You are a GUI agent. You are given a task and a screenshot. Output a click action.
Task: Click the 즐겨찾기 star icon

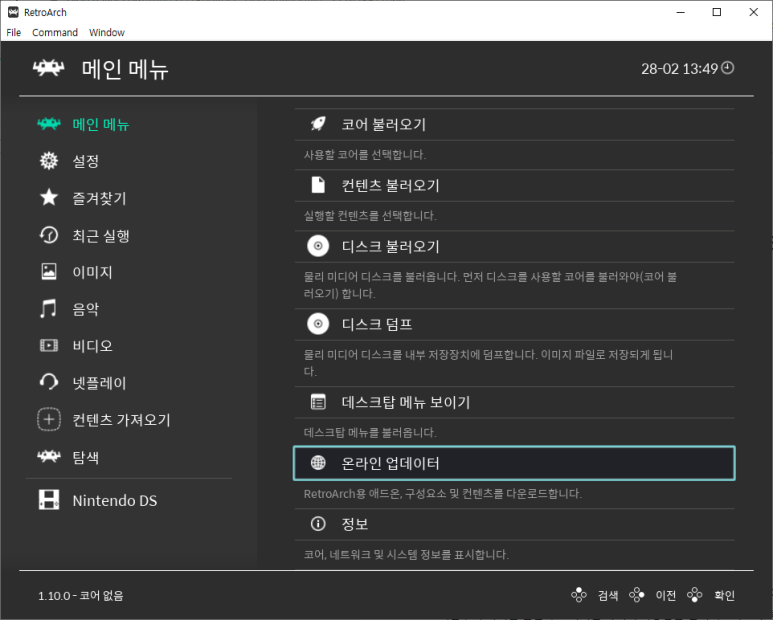pyautogui.click(x=49, y=198)
